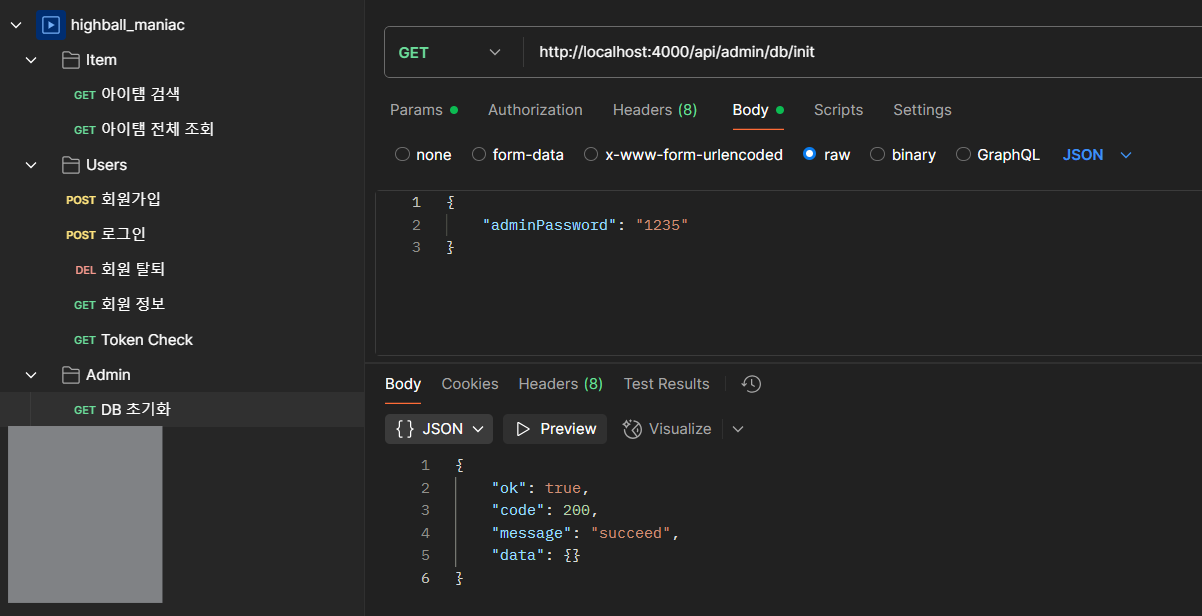Collapse the Users folder

pos(29,164)
